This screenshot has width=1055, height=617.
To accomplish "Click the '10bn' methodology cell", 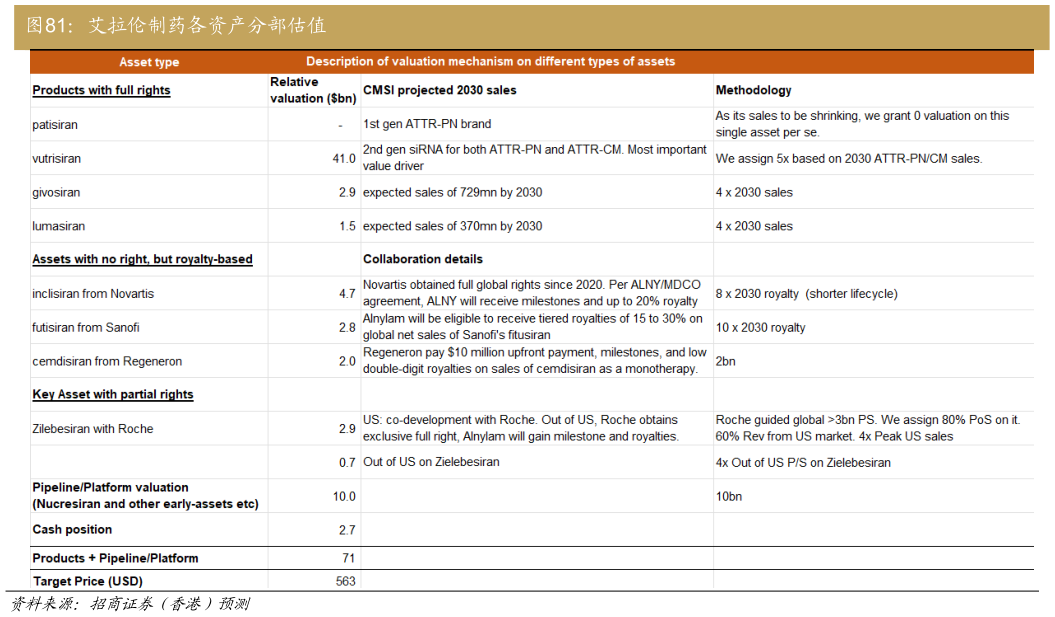I will pos(729,497).
